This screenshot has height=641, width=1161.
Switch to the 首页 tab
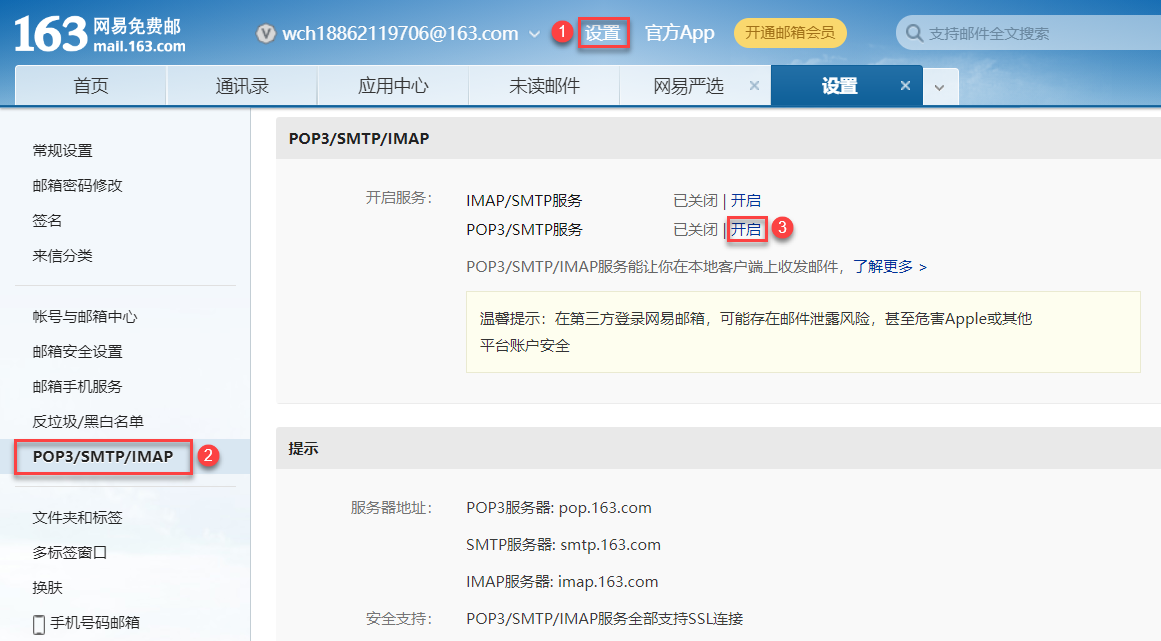point(91,86)
